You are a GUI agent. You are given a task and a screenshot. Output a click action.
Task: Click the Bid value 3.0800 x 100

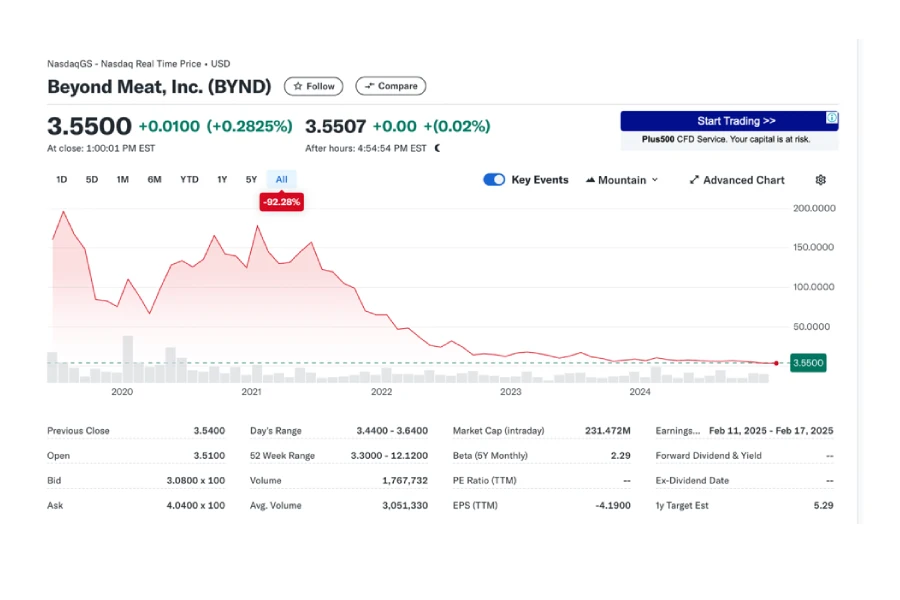click(196, 481)
